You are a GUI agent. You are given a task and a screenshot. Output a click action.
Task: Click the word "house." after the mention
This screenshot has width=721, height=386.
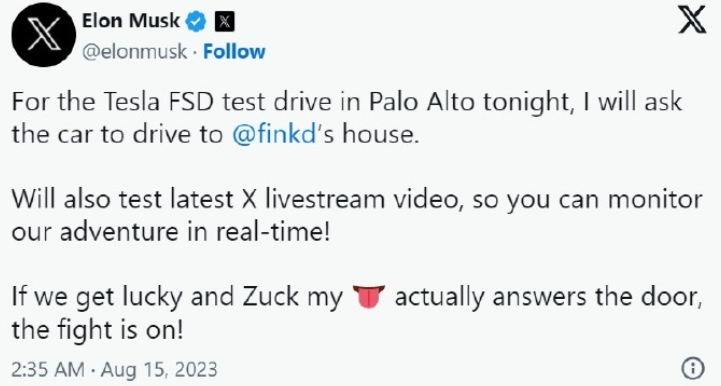[381, 134]
